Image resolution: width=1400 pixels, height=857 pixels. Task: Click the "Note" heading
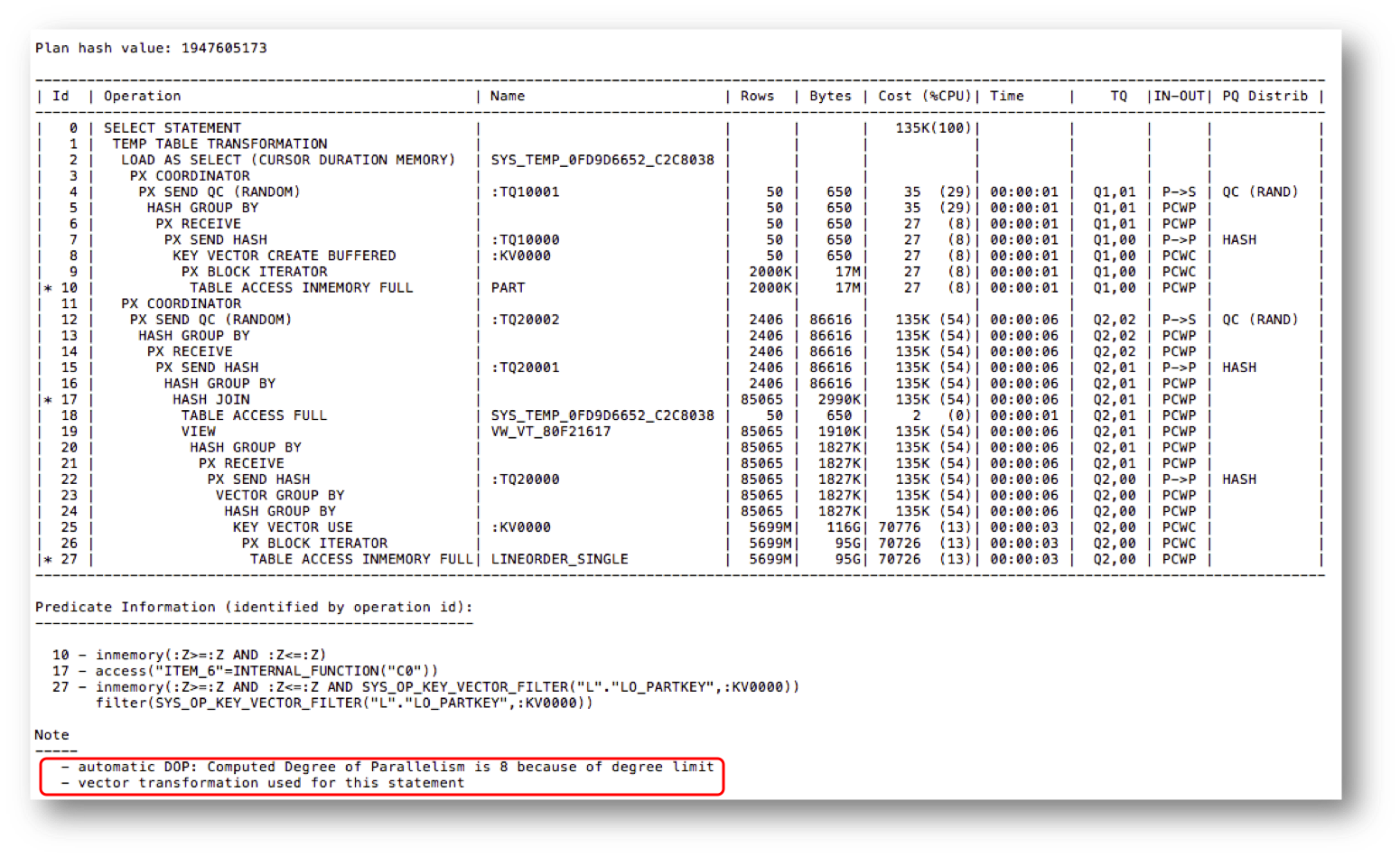click(51, 735)
